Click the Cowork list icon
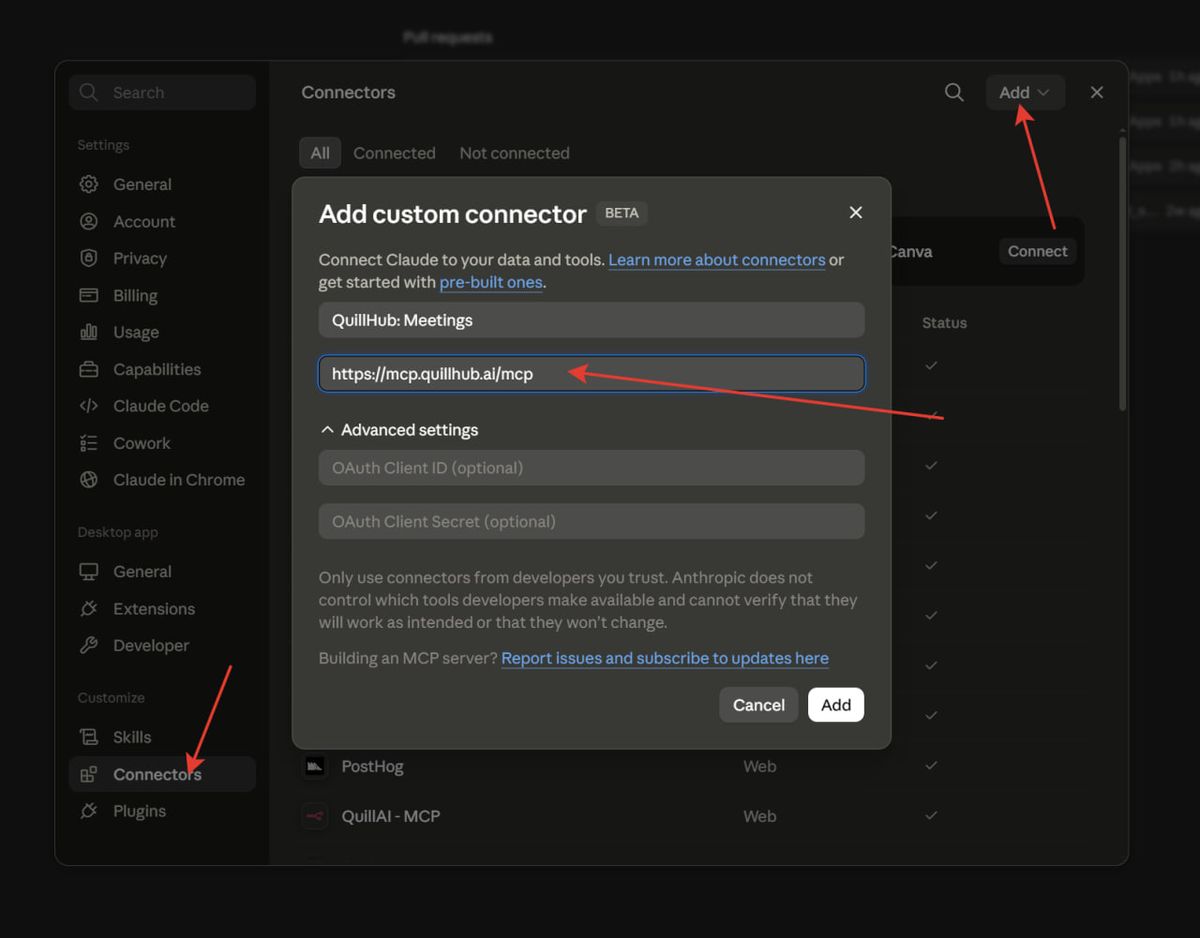Viewport: 1200px width, 938px height. pos(89,443)
